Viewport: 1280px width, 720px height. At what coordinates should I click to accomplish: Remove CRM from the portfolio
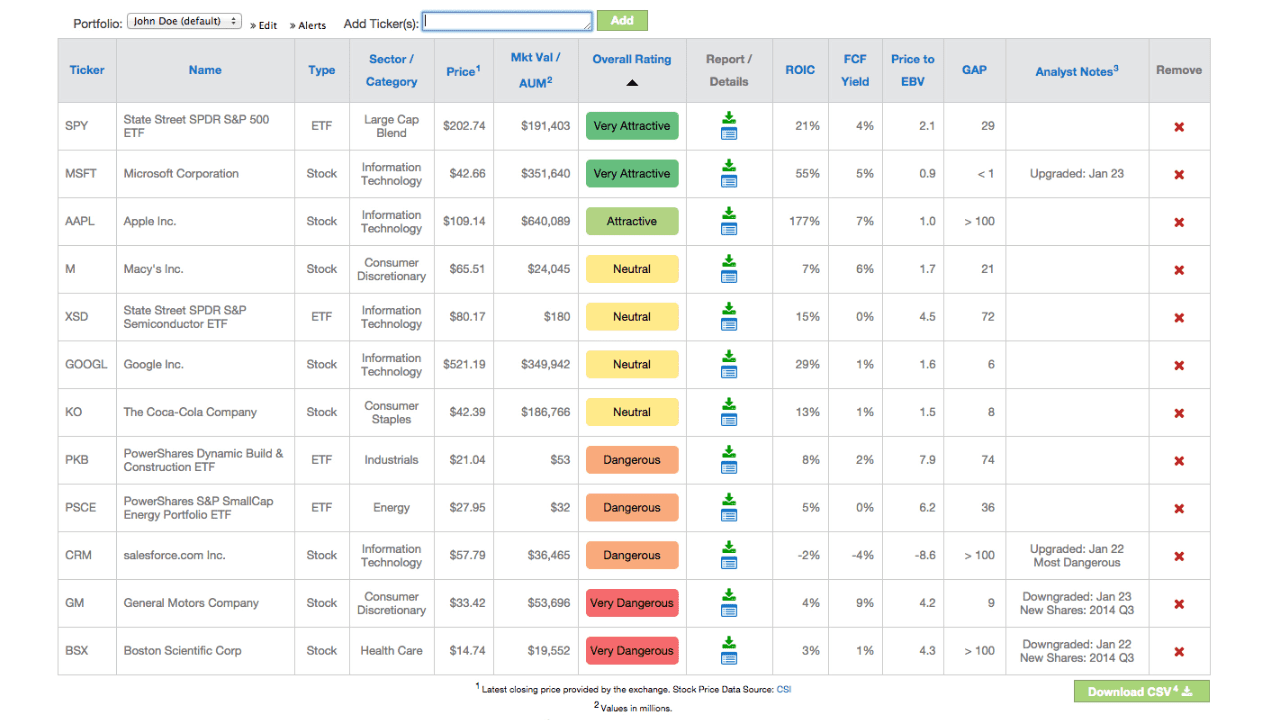tap(1179, 556)
